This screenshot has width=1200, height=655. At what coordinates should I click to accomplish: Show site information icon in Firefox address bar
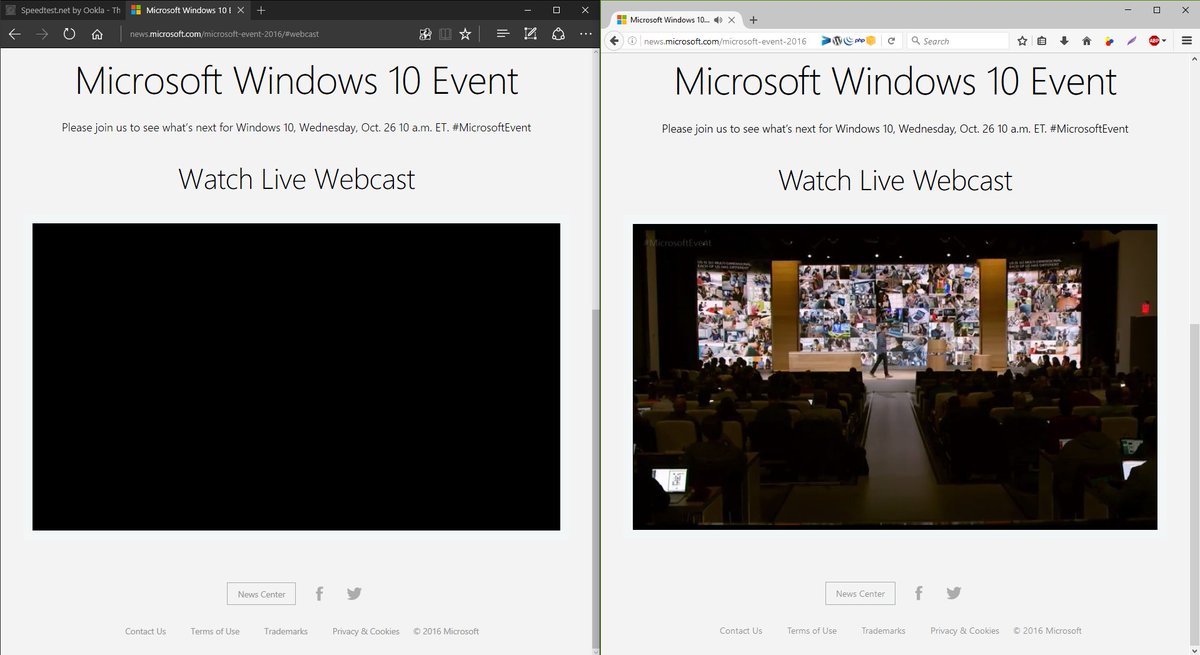633,41
